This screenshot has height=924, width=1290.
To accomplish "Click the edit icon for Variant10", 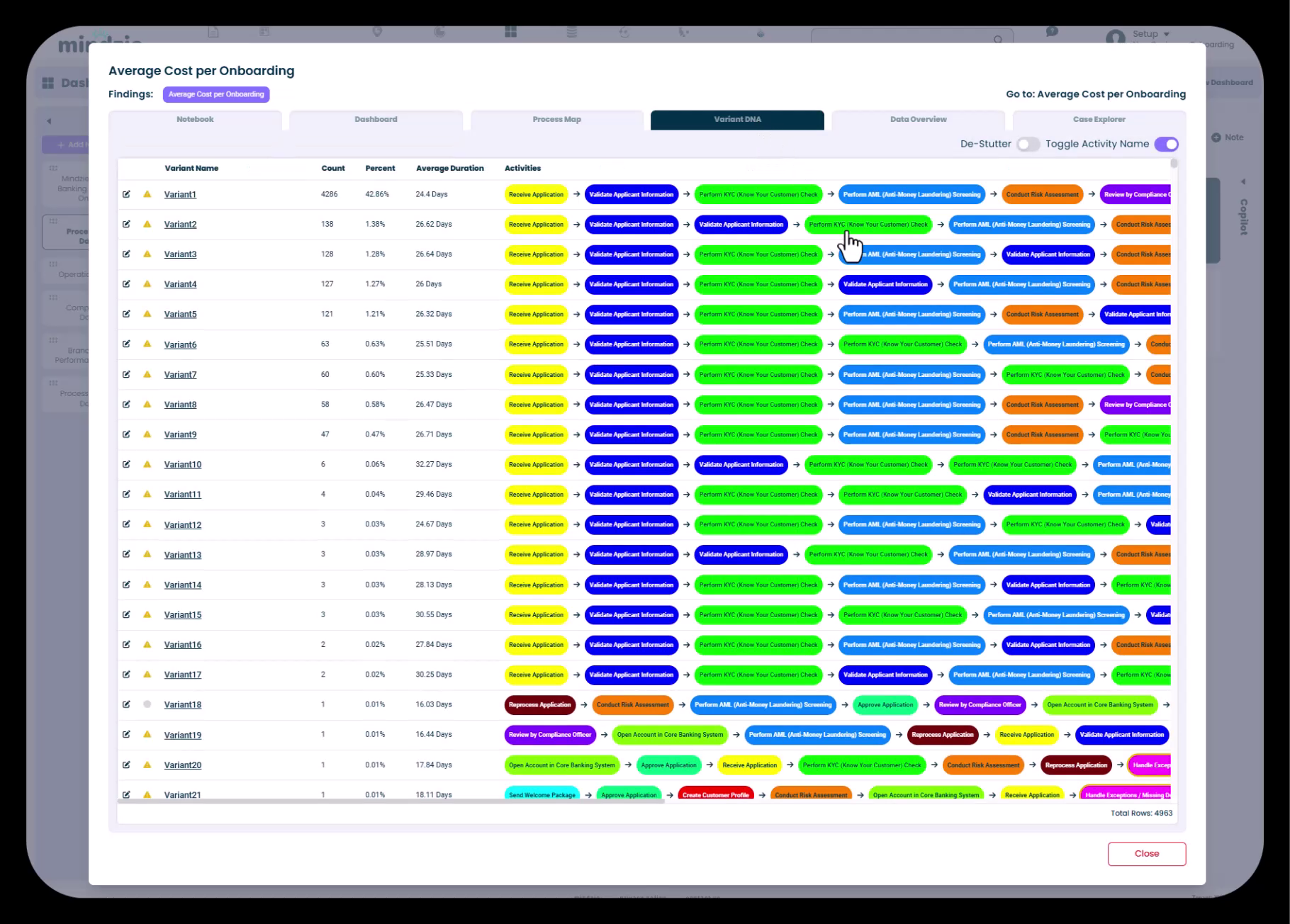I will pyautogui.click(x=126, y=464).
